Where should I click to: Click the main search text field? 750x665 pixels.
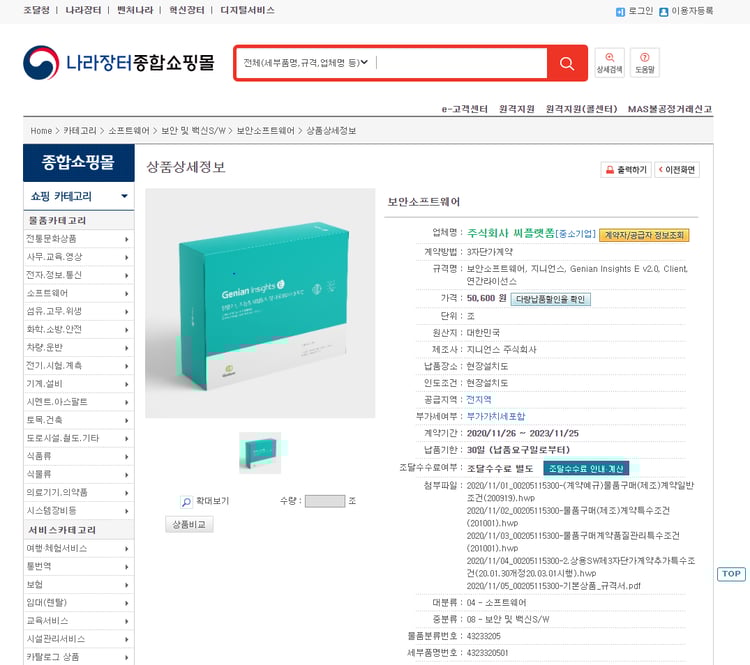coord(461,63)
